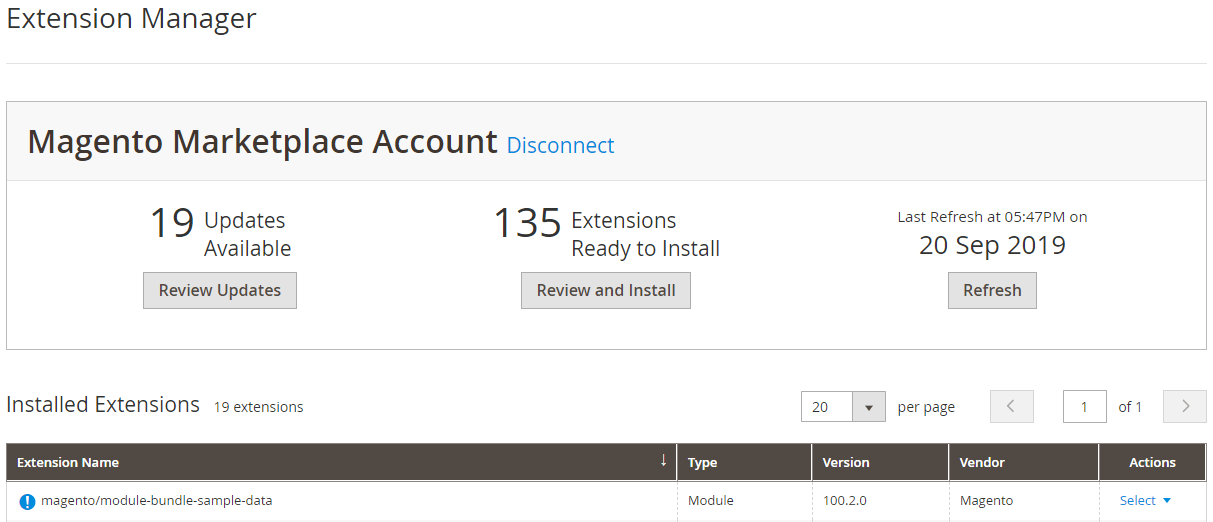Expand Select actions for module-bundle-sample-data
Viewport: 1213px width, 522px height.
(1144, 501)
